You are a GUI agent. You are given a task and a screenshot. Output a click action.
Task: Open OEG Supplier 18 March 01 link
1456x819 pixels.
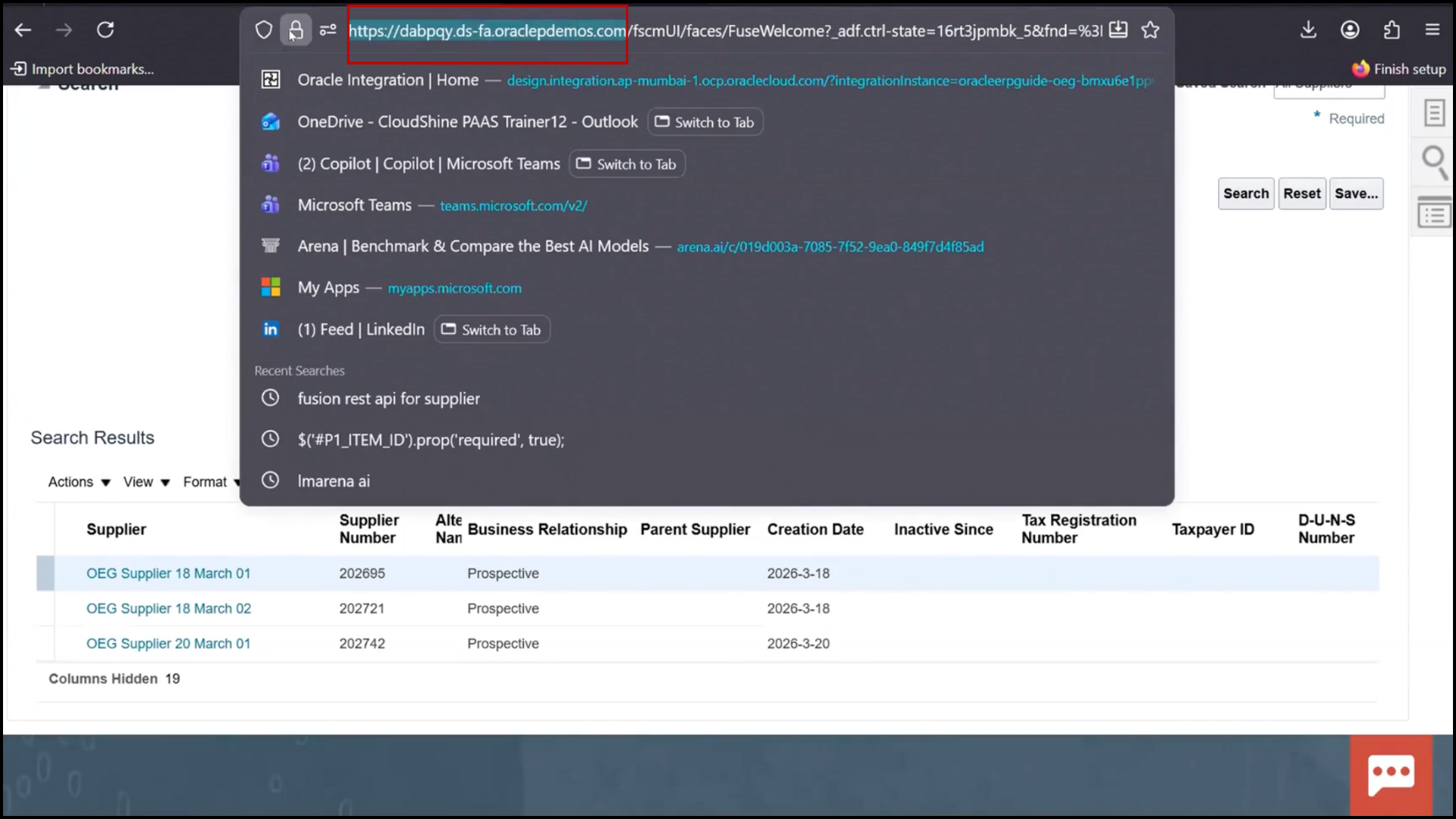[x=168, y=574]
